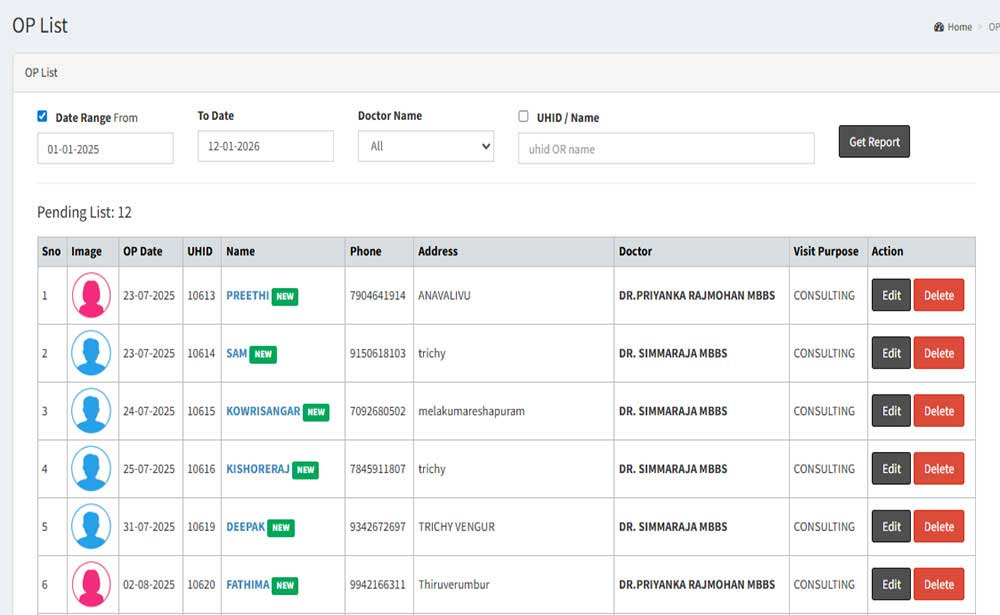
Task: Click the Name column header
Action: pyautogui.click(x=240, y=252)
